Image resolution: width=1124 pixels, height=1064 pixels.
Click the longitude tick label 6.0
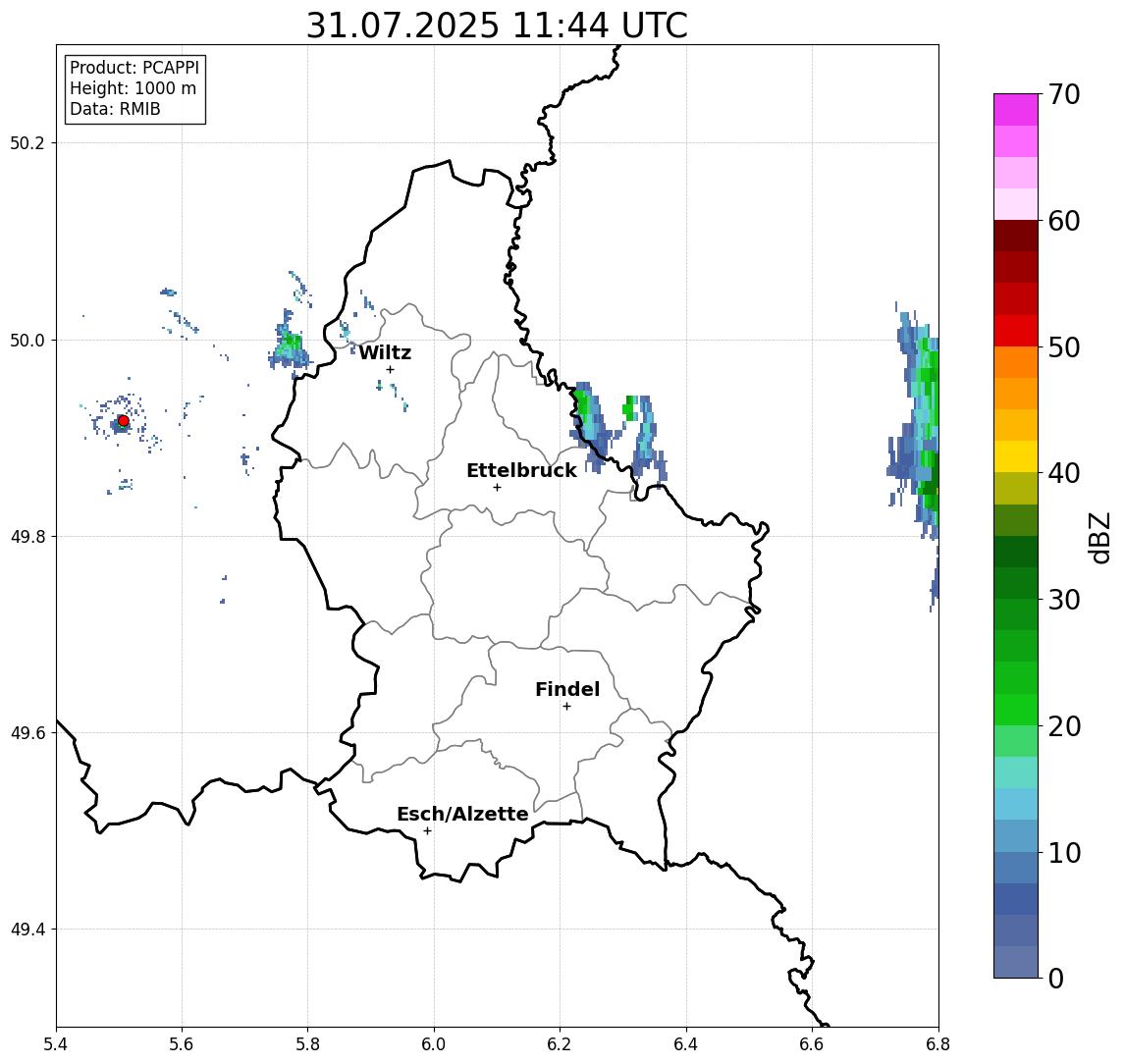(435, 1044)
